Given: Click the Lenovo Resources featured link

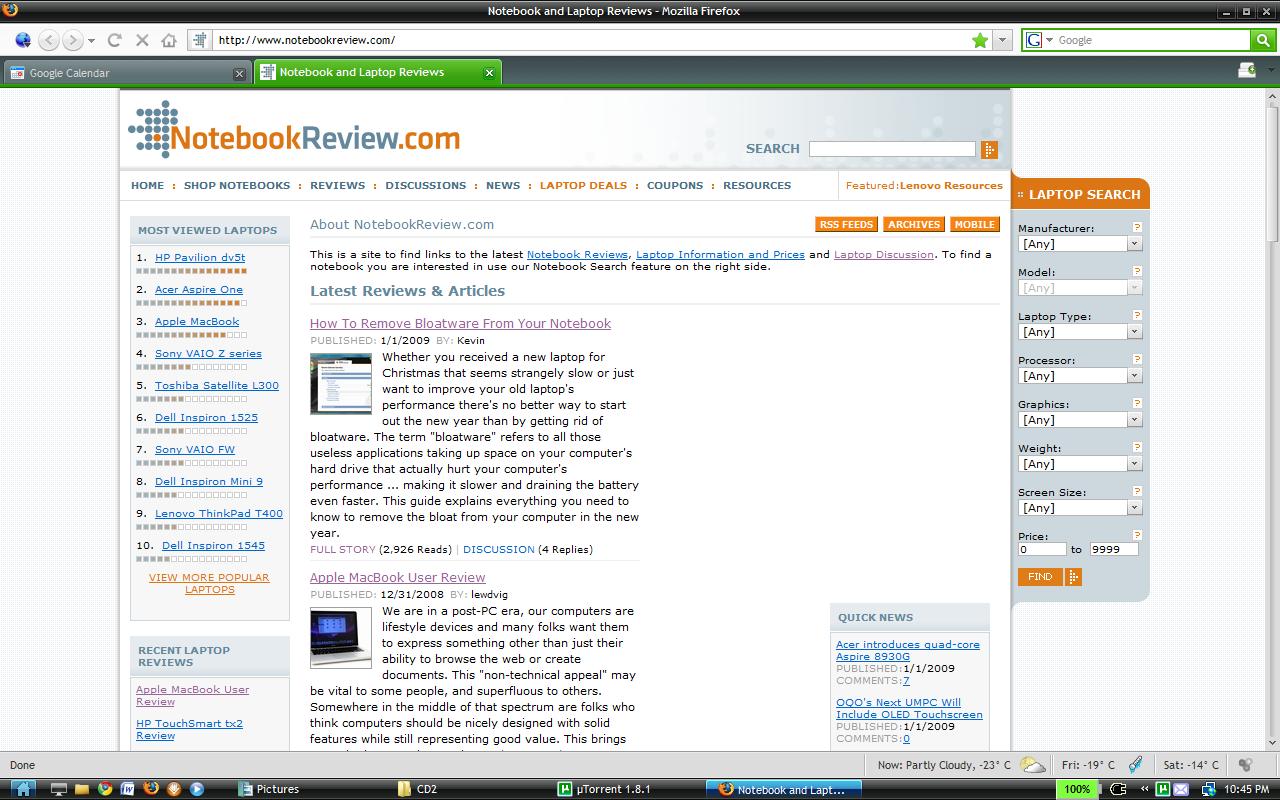Looking at the screenshot, I should coord(951,185).
